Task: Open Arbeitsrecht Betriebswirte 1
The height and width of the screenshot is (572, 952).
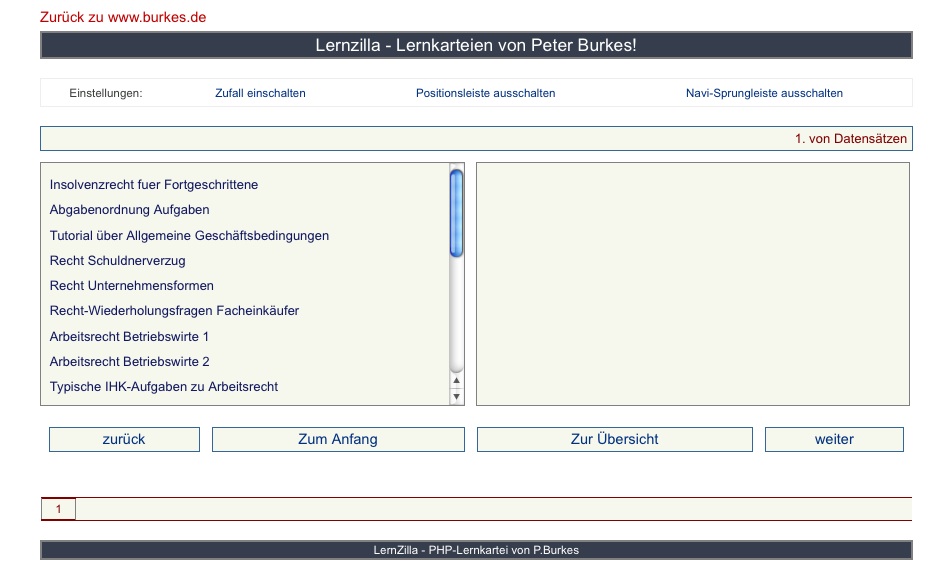Action: click(x=129, y=336)
